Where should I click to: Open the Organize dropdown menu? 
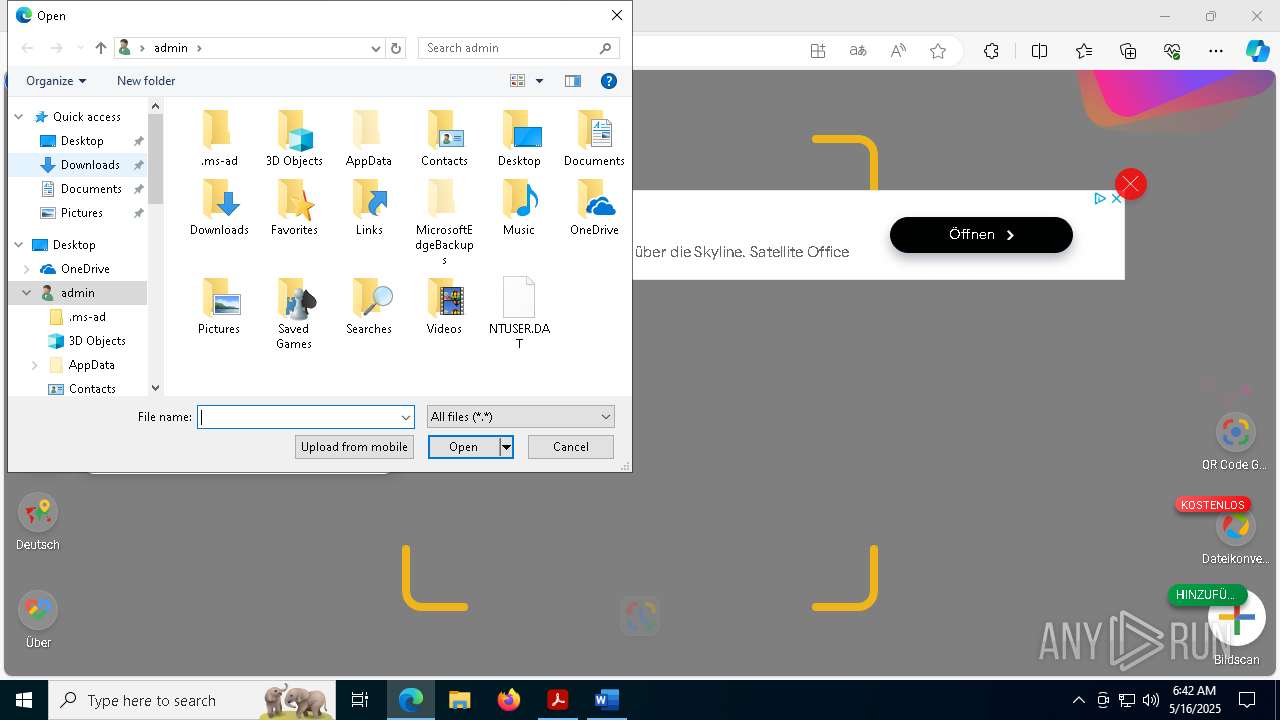(x=56, y=81)
